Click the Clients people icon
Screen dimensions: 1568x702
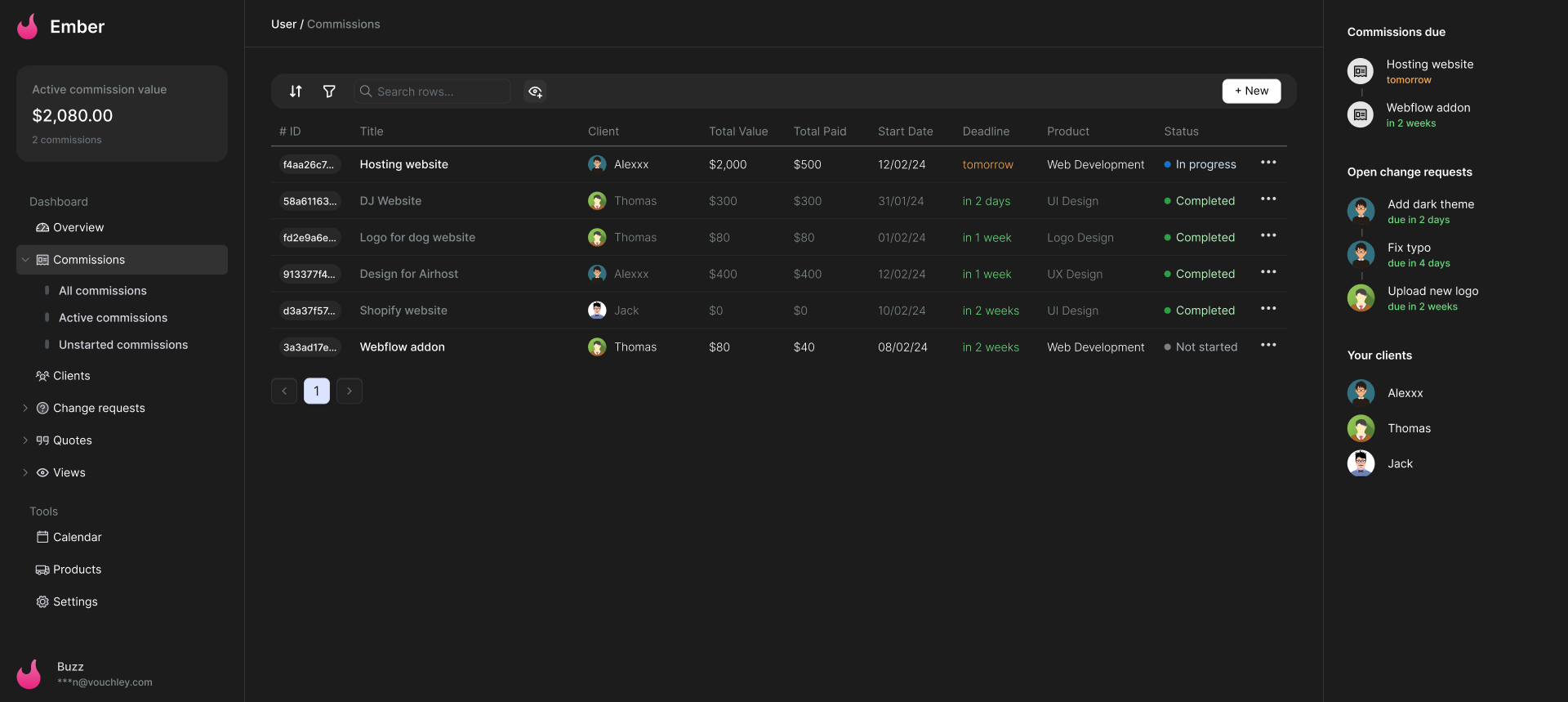point(42,376)
